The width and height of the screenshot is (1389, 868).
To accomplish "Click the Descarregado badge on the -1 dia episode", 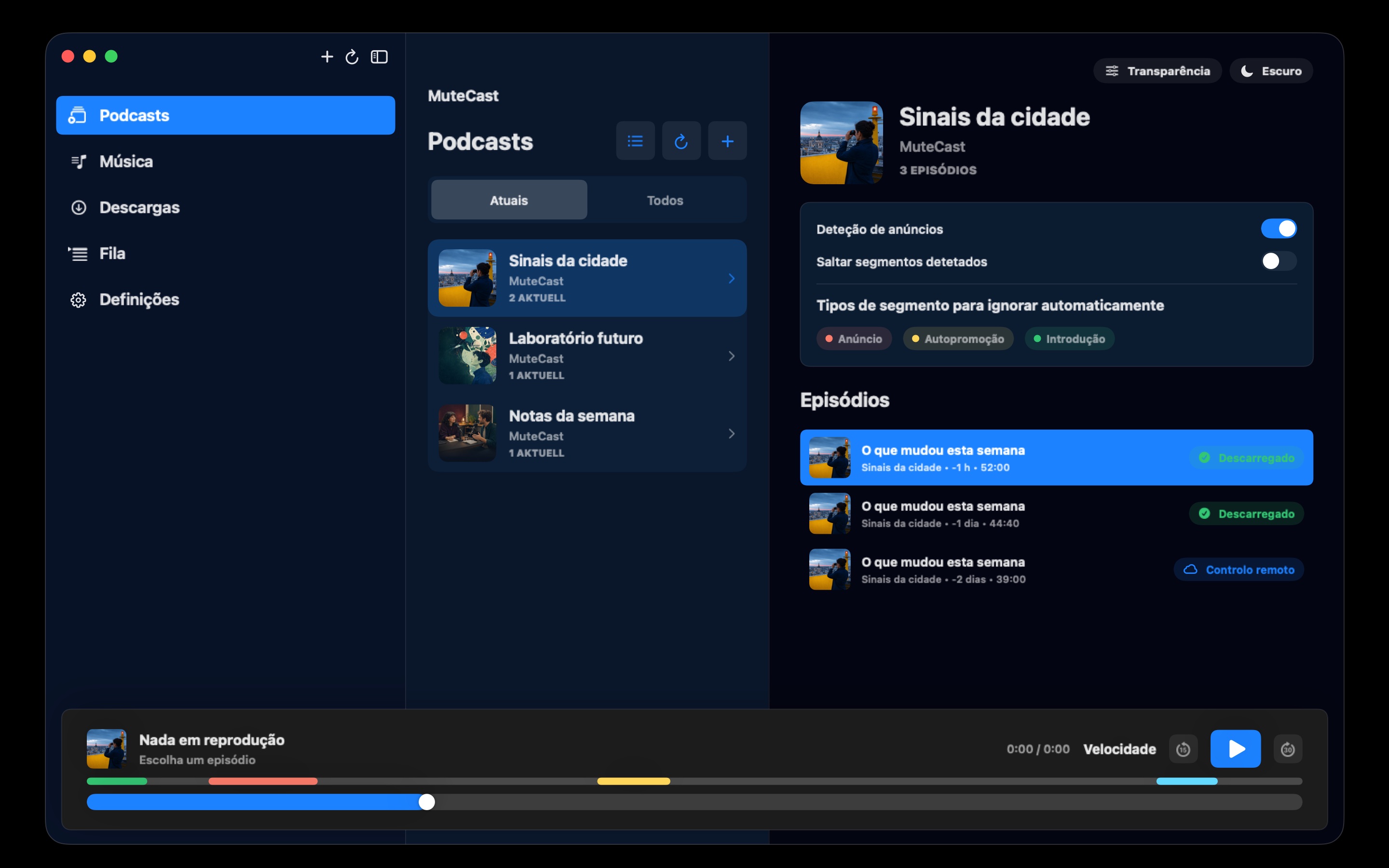I will pos(1246,513).
